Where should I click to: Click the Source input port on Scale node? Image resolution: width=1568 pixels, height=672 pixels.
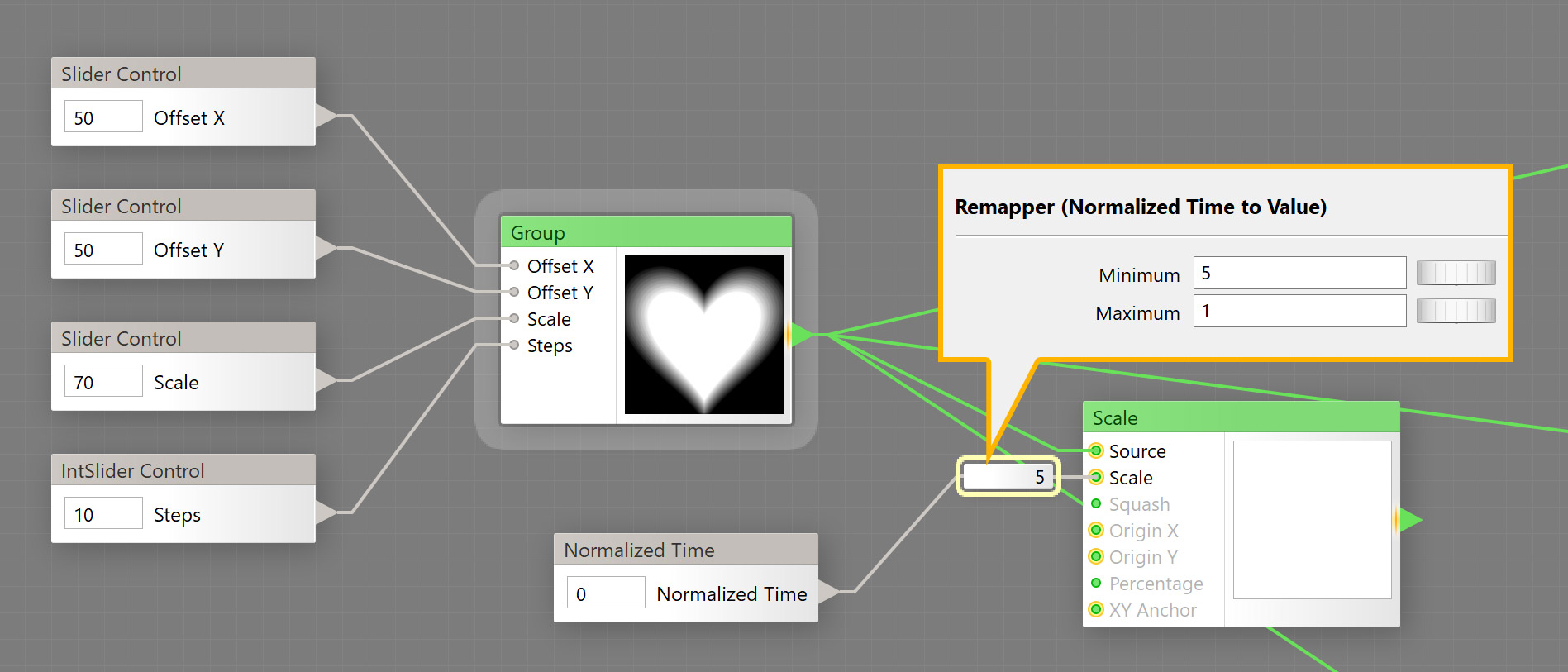(1096, 450)
